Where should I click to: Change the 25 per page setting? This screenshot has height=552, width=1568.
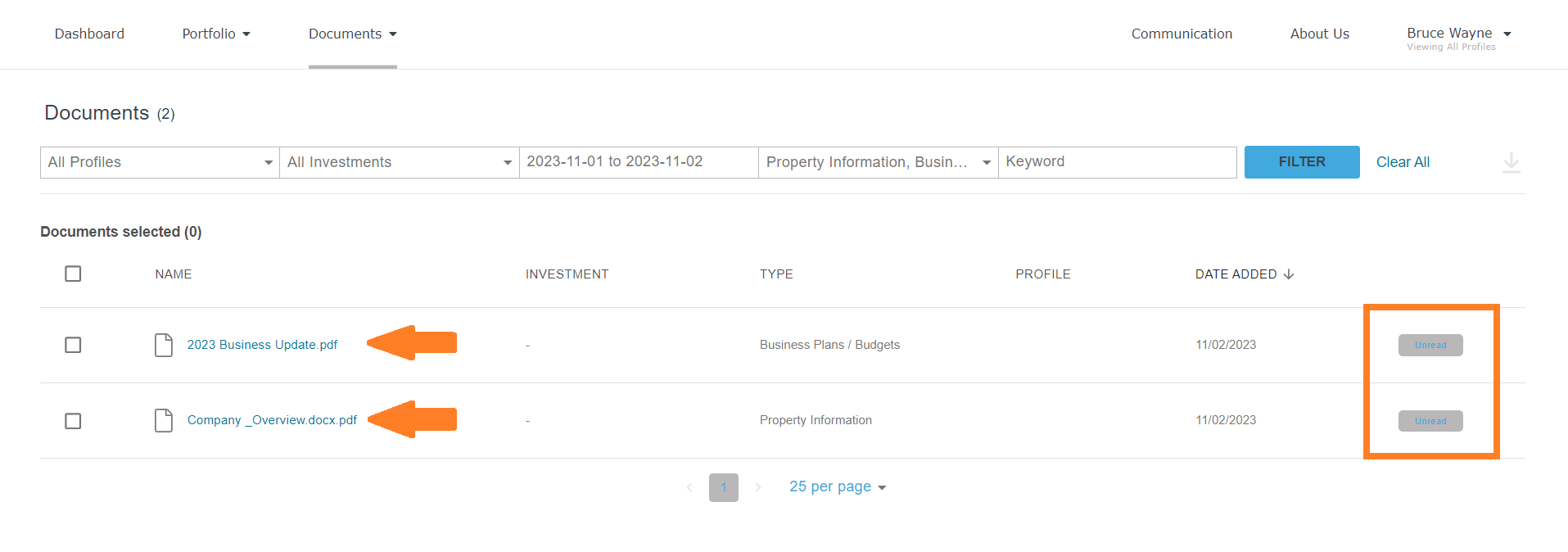tap(838, 486)
